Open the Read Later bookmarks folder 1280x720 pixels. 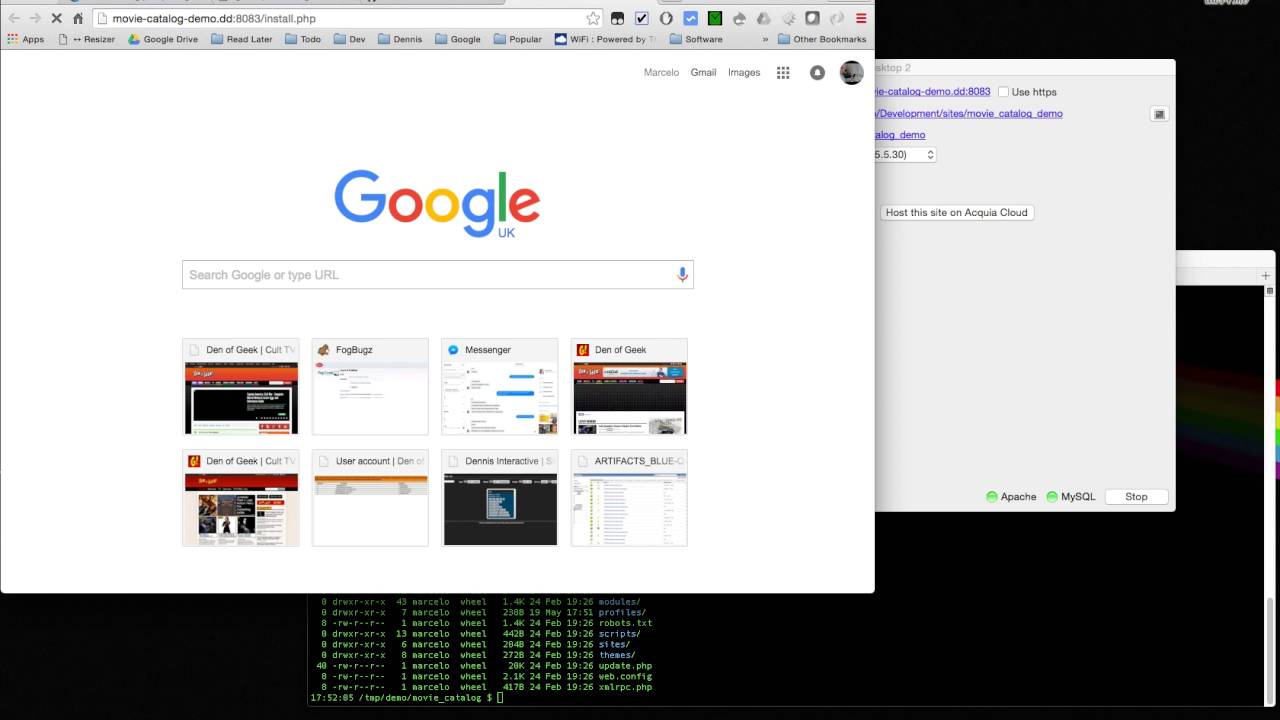(x=239, y=39)
